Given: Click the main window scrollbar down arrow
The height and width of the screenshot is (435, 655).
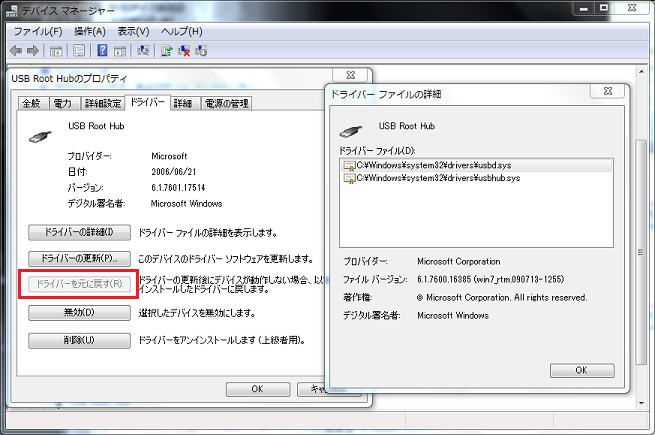Looking at the screenshot, I should (642, 404).
